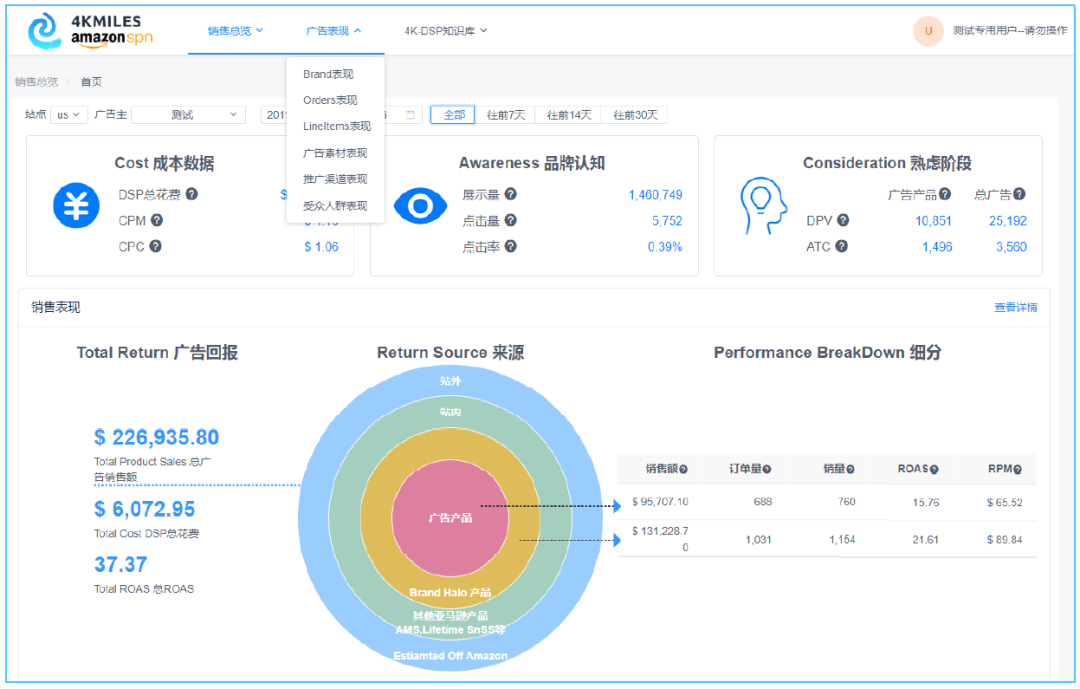
Task: Open the 查看详情 link
Action: pos(1015,307)
